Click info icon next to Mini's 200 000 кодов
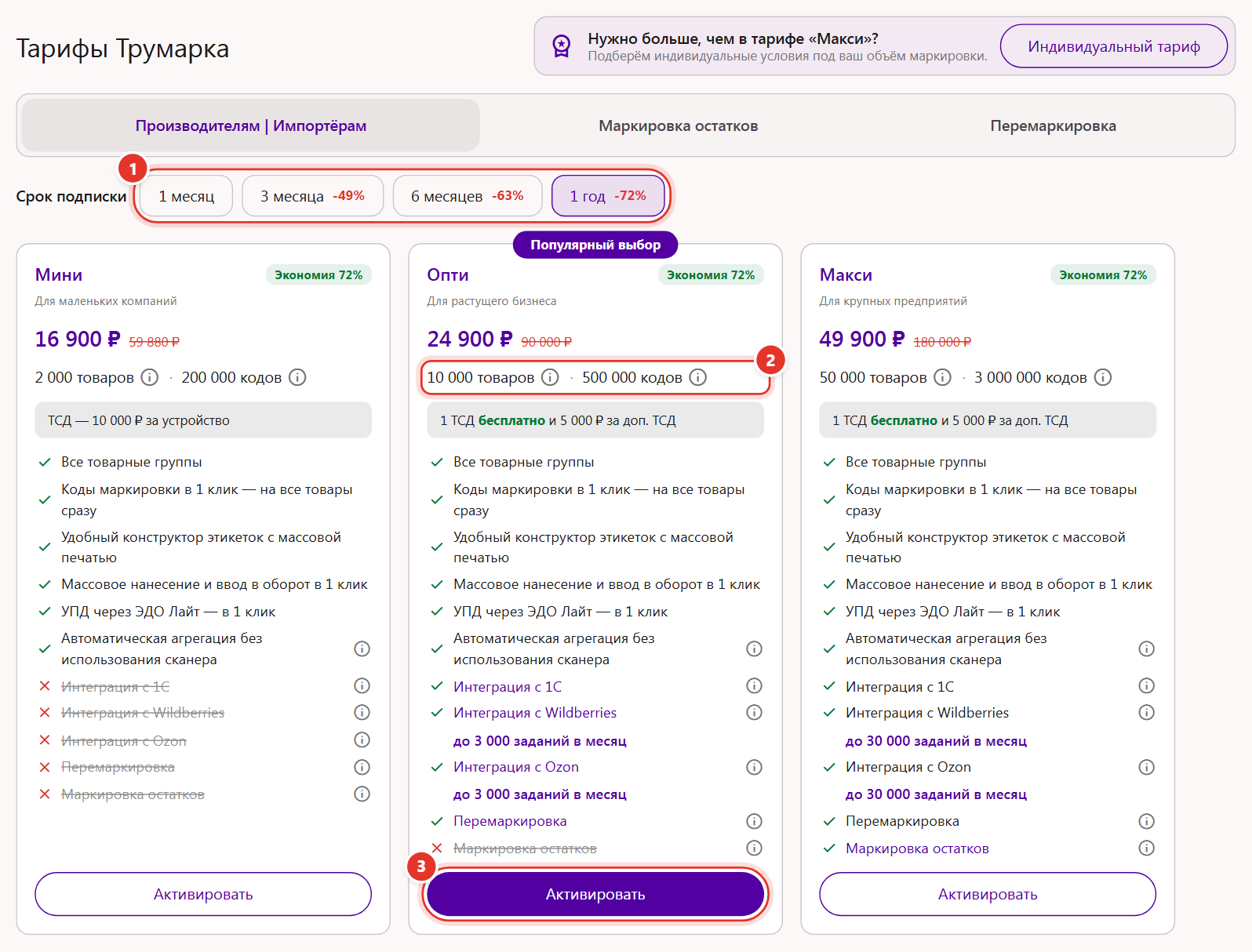The height and width of the screenshot is (952, 1252). [297, 377]
